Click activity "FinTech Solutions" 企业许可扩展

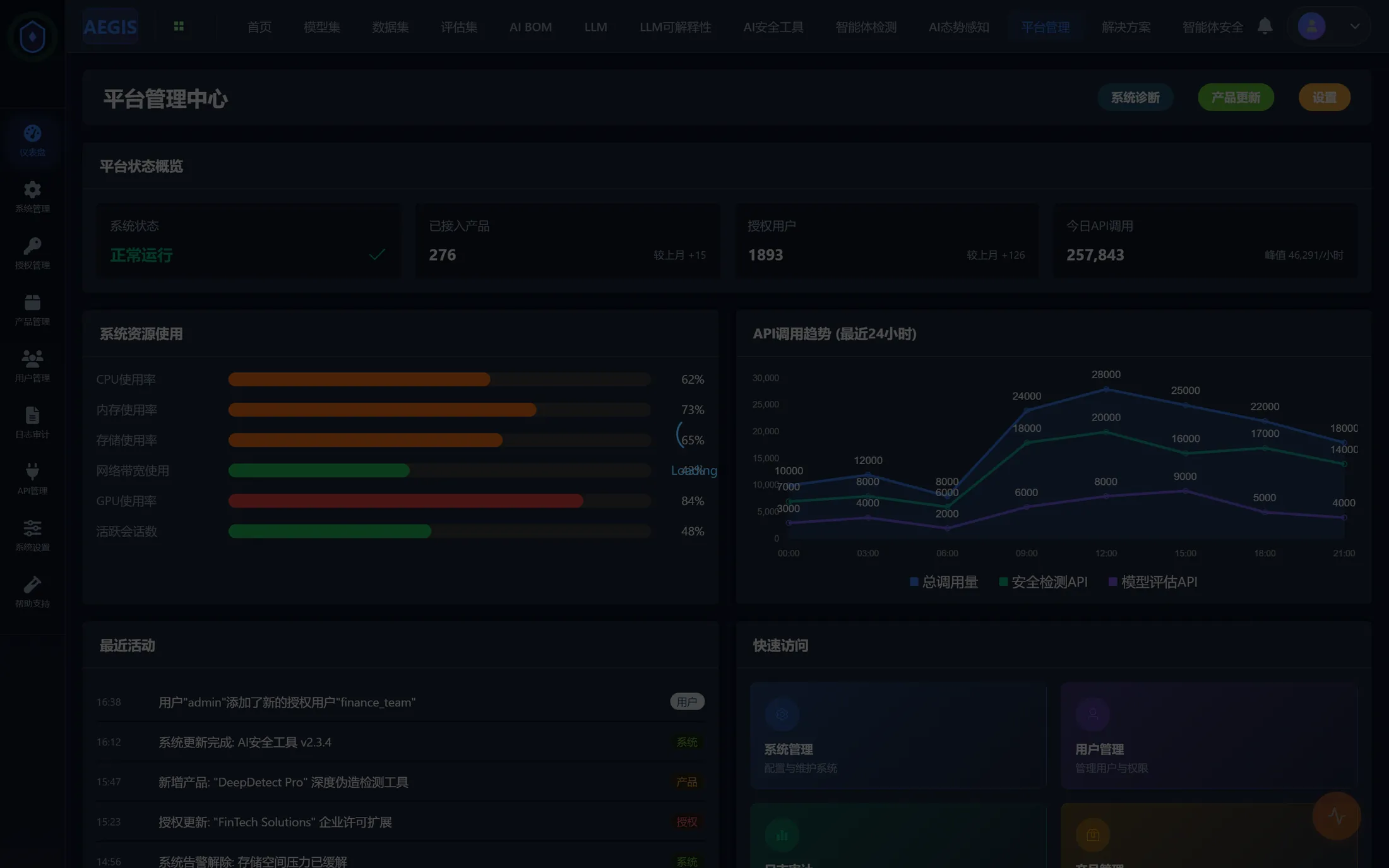(x=275, y=822)
